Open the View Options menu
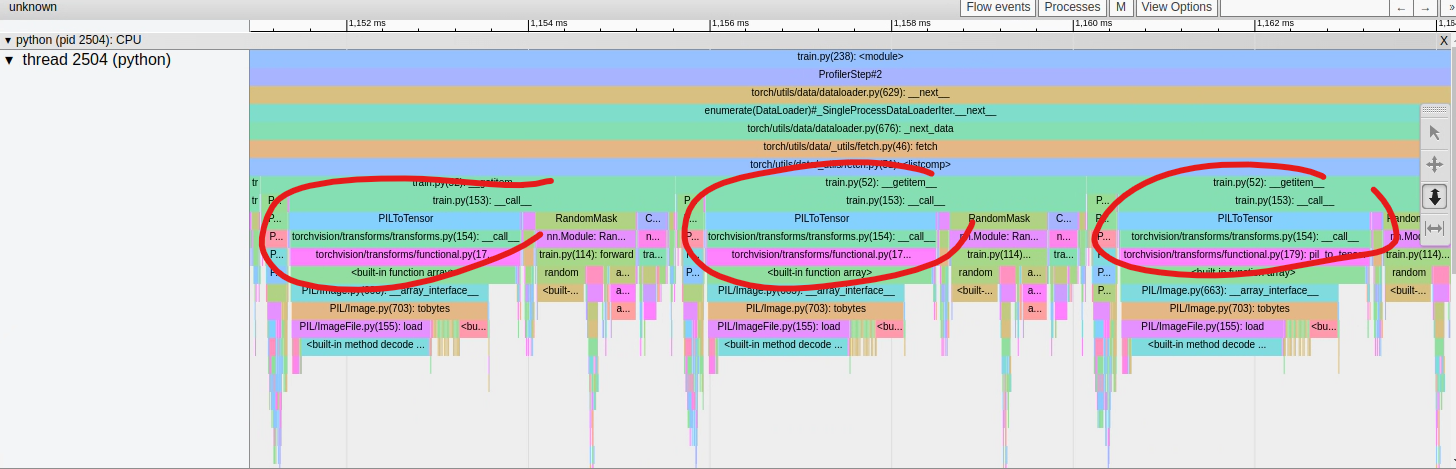The width and height of the screenshot is (1456, 469). click(x=1176, y=7)
